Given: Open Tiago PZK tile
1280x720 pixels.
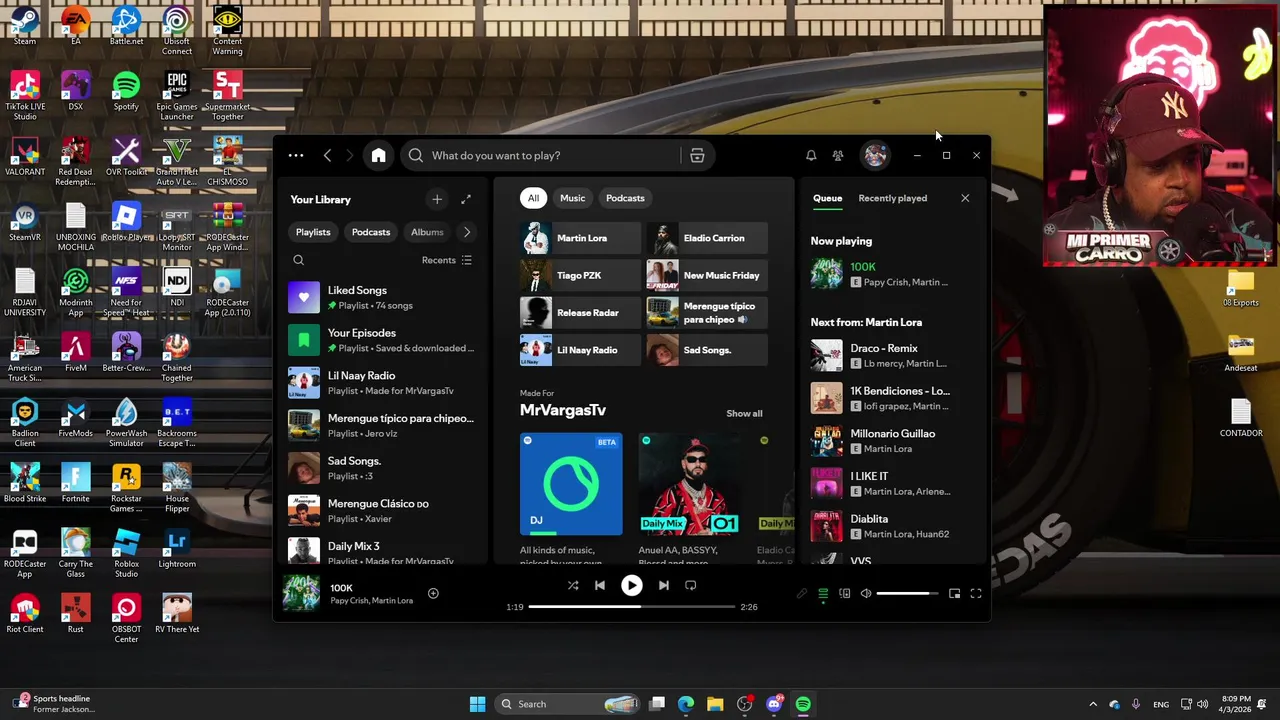Looking at the screenshot, I should (580, 275).
